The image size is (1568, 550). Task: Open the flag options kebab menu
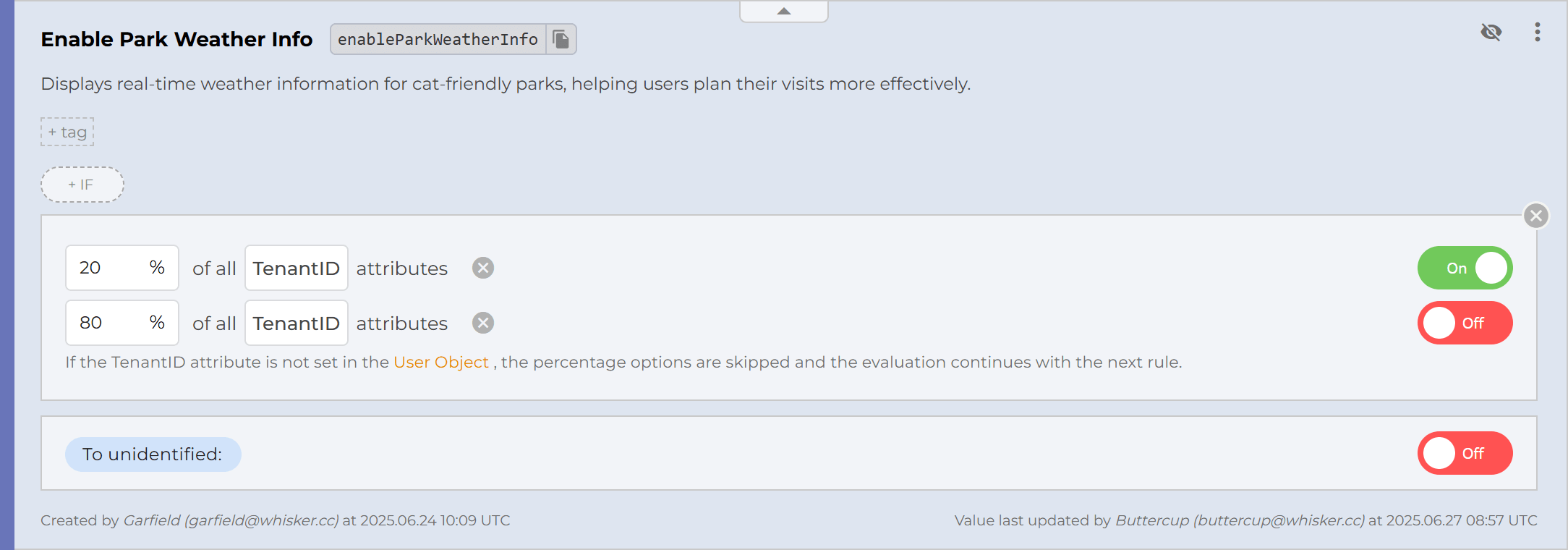(x=1537, y=32)
